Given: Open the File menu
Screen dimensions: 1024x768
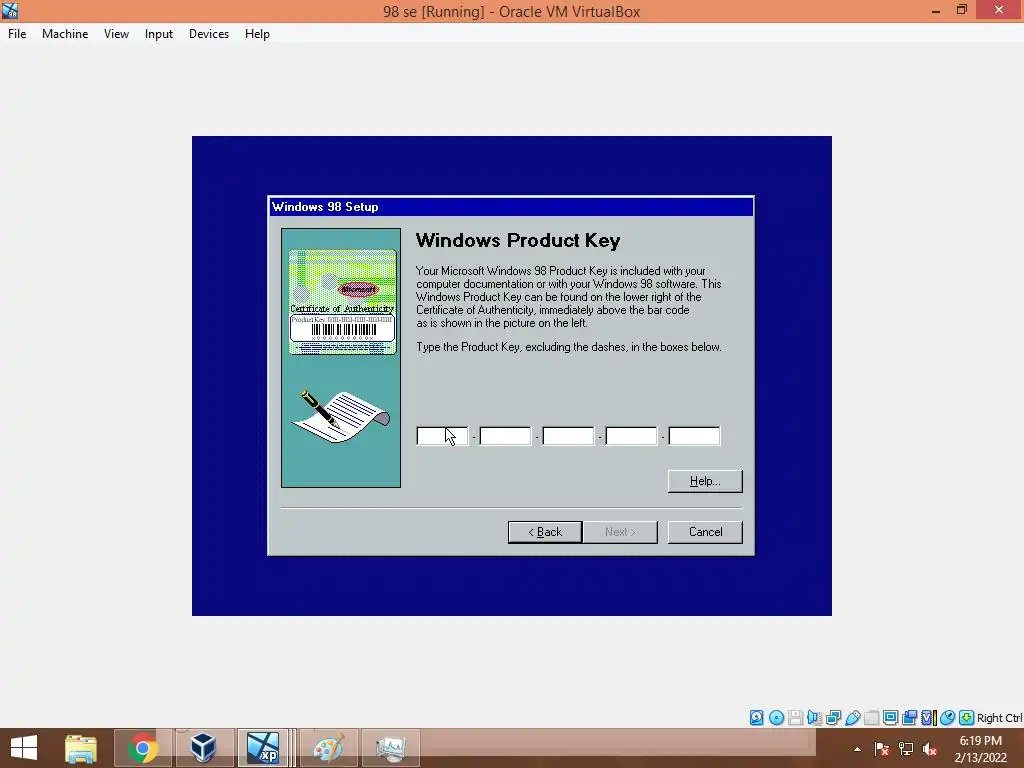Looking at the screenshot, I should (x=17, y=34).
